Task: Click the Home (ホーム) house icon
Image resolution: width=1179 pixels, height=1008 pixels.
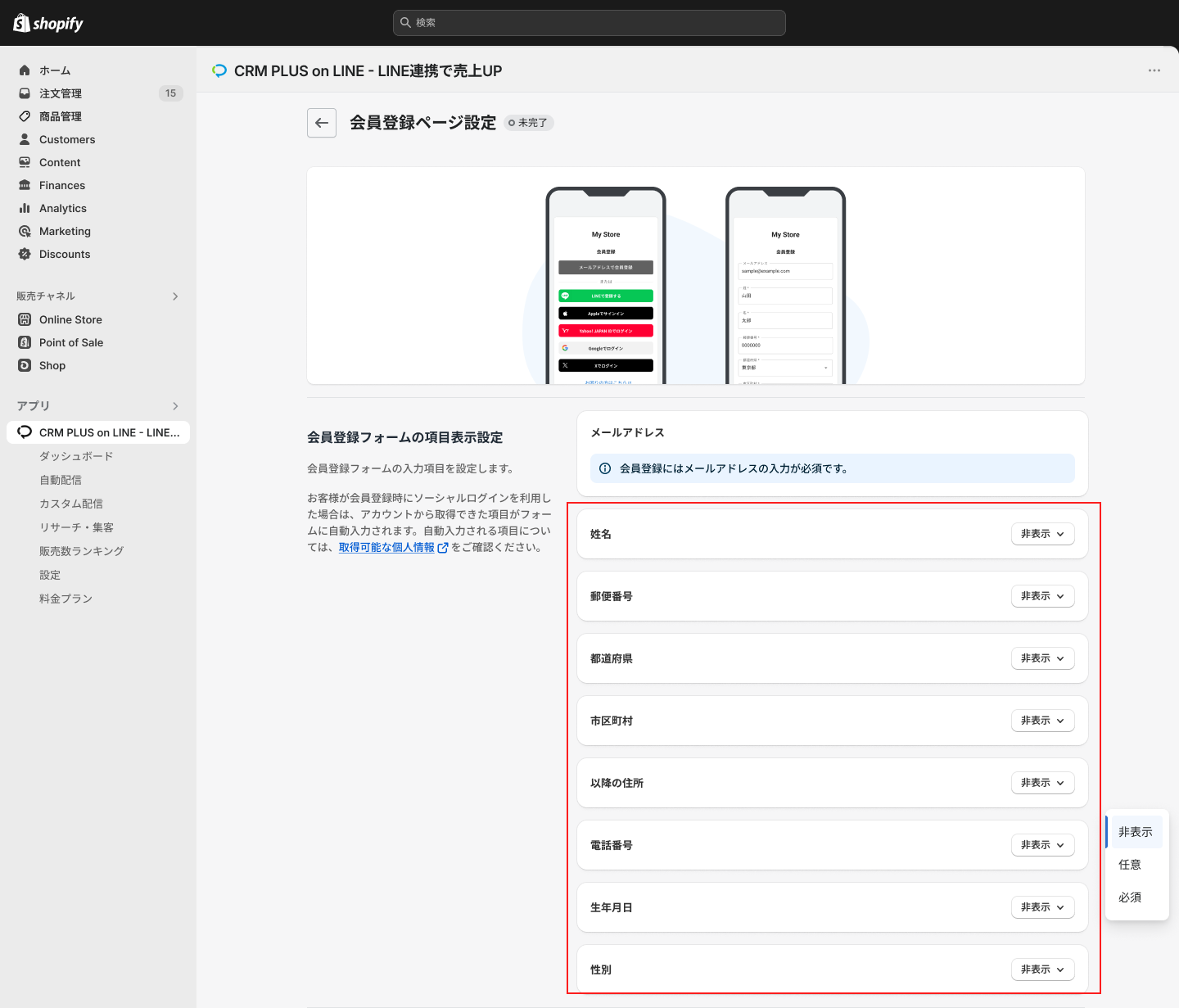Action: pyautogui.click(x=25, y=70)
